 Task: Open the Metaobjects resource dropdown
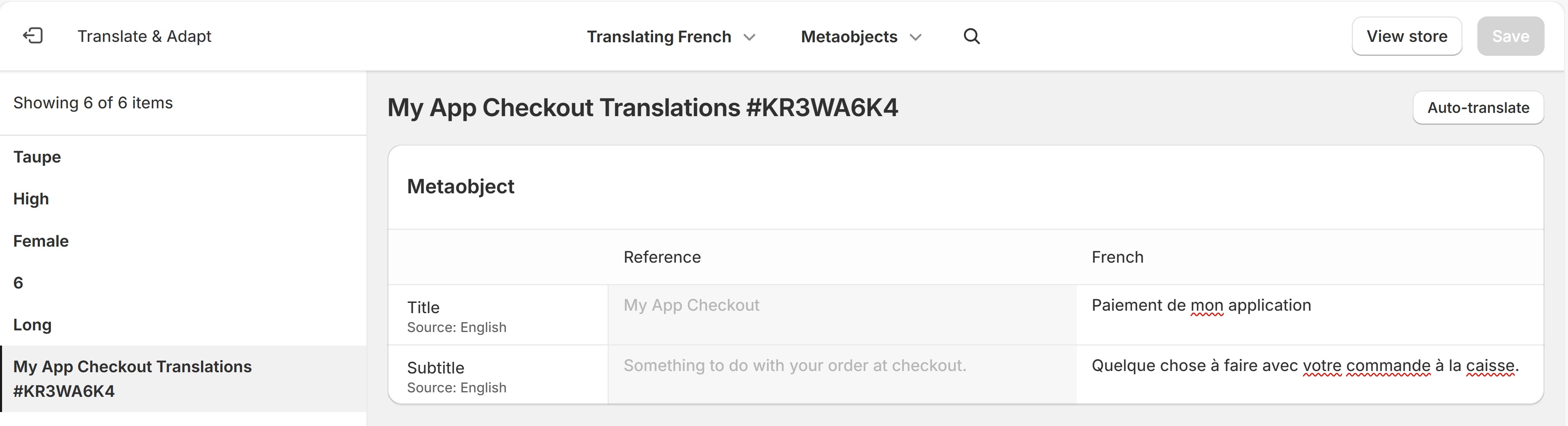point(861,37)
